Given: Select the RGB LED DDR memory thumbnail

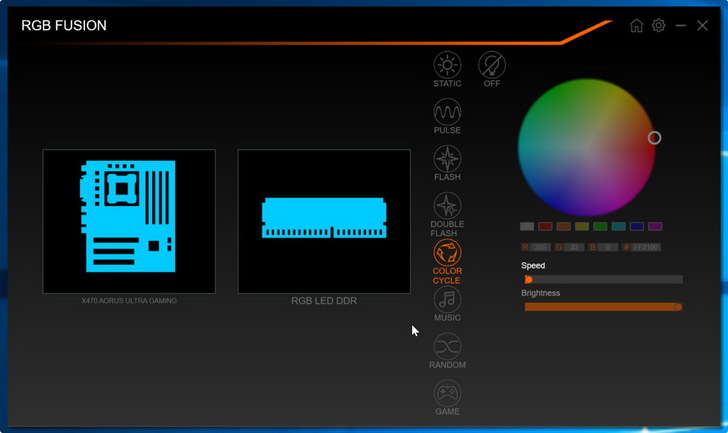Looking at the screenshot, I should pyautogui.click(x=324, y=221).
